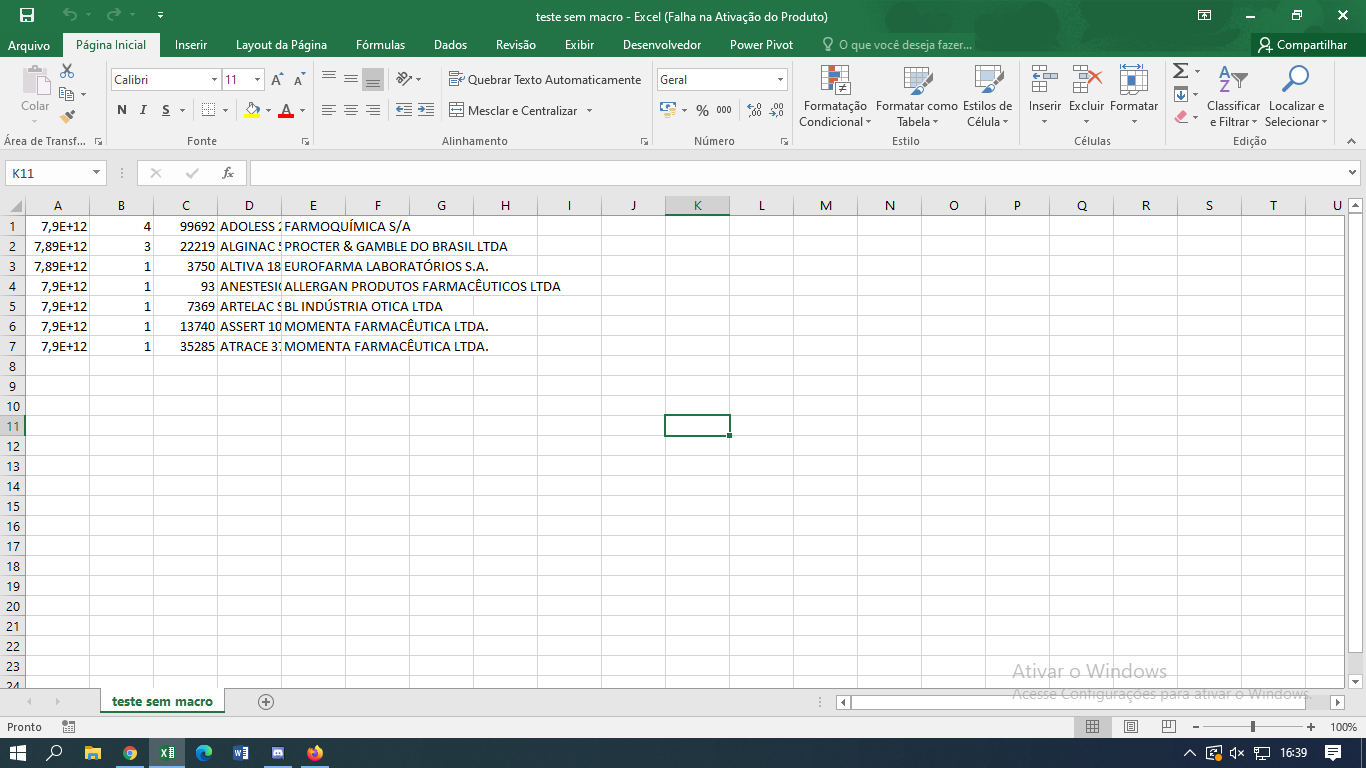Increase decimal places
Screen dimensions: 1366x768
(x=754, y=110)
